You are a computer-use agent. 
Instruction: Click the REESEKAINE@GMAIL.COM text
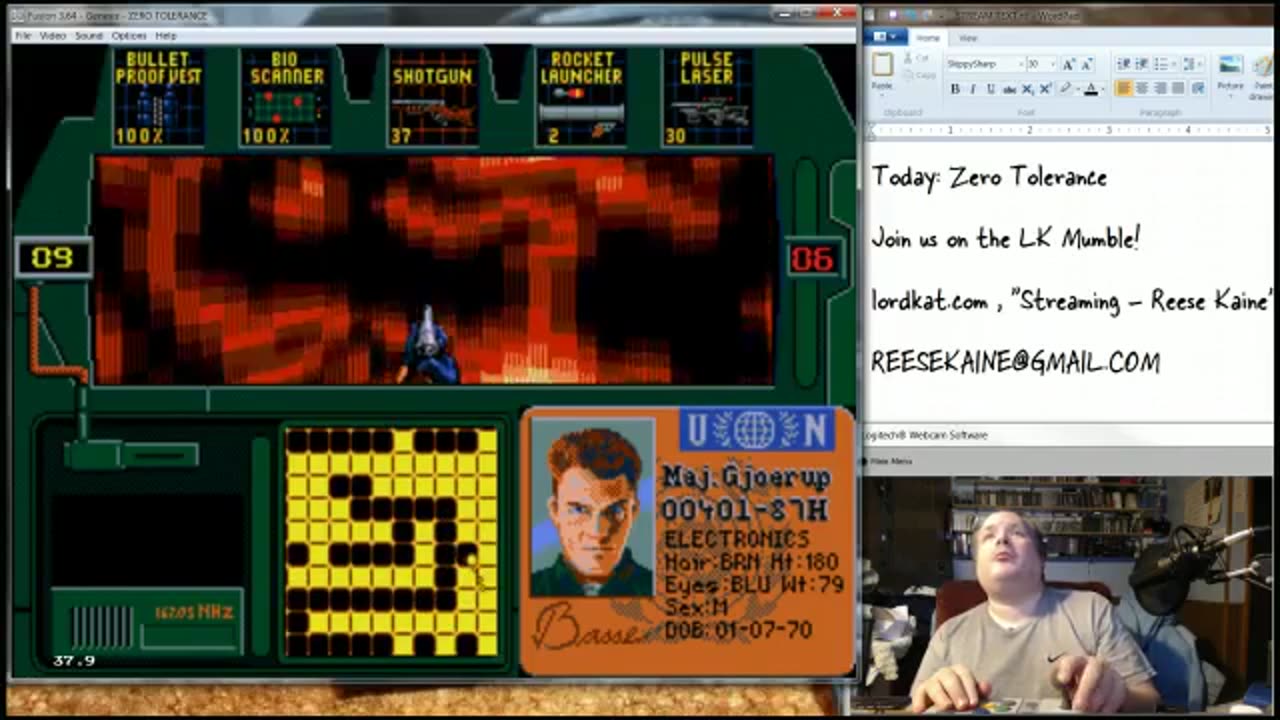1016,362
